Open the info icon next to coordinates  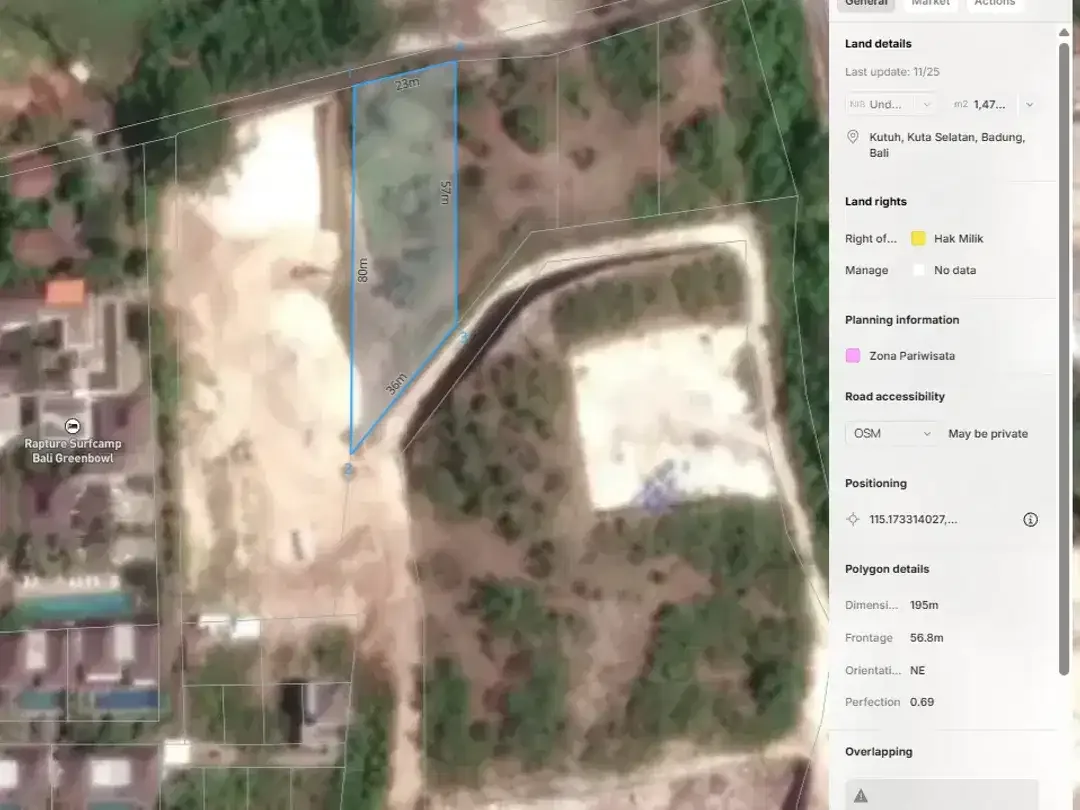click(1030, 519)
